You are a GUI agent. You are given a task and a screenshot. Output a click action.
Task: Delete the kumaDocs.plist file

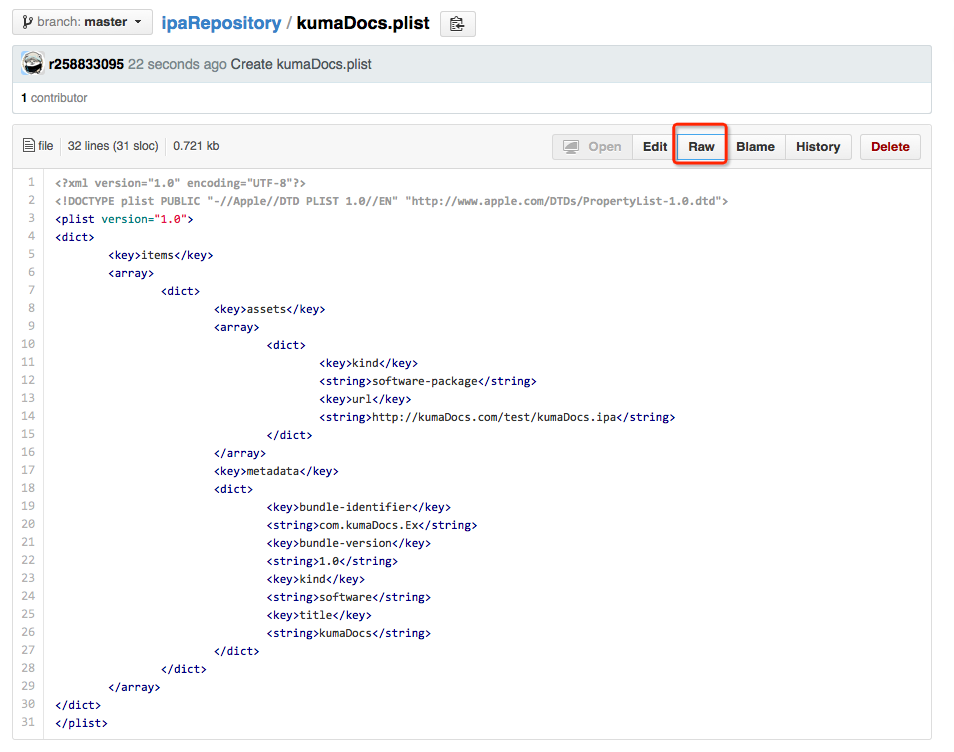890,147
